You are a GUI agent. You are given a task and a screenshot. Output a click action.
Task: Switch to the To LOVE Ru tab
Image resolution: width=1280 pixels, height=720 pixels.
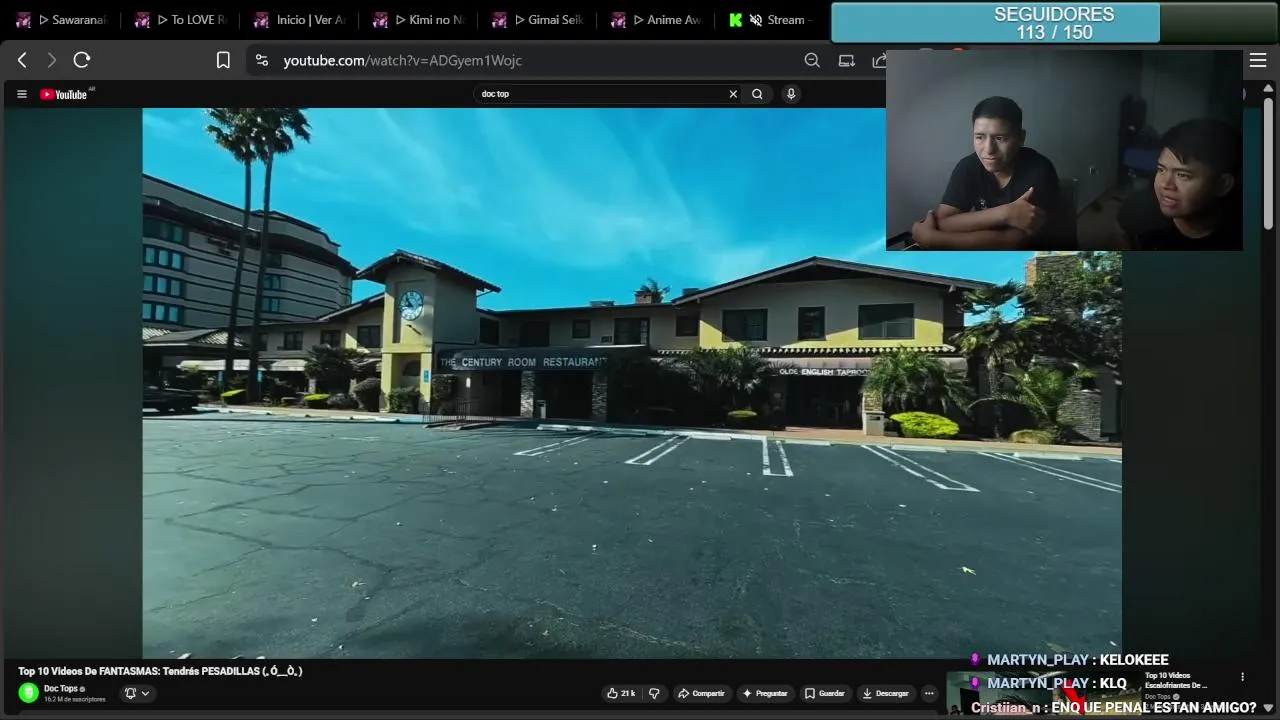click(182, 20)
